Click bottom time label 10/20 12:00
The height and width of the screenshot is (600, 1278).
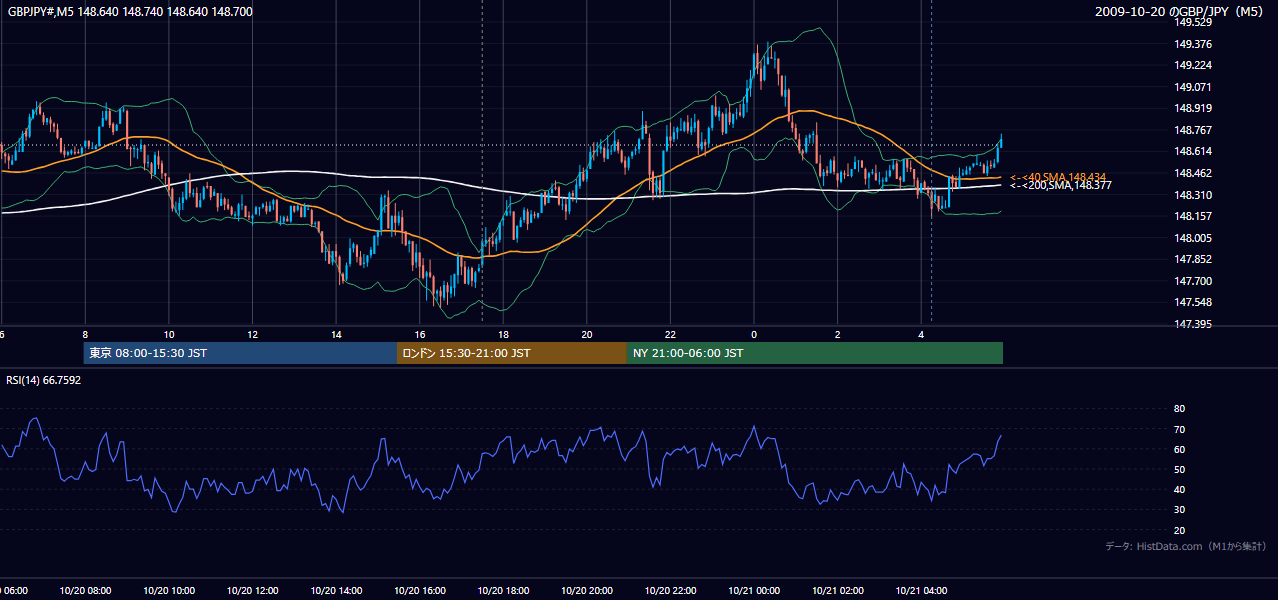pyautogui.click(x=252, y=591)
